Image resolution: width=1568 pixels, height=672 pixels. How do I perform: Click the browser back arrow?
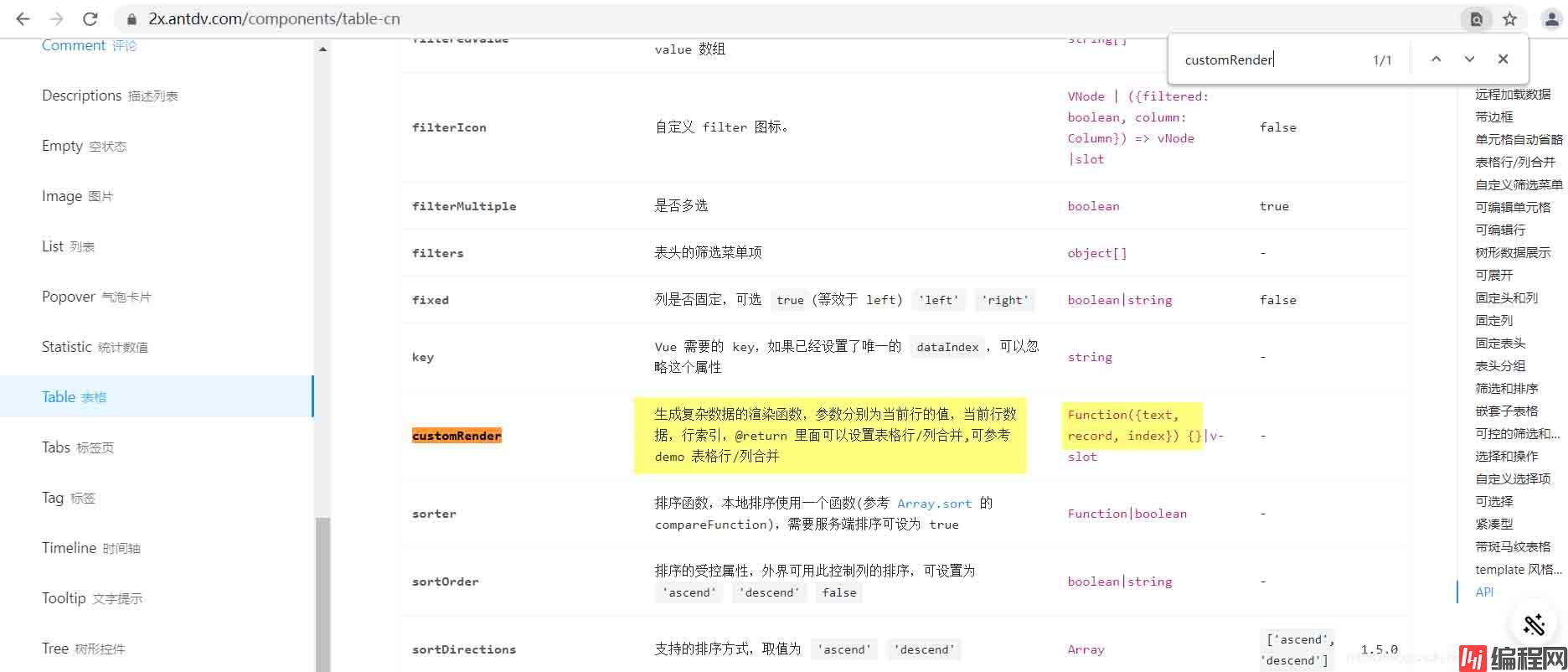coord(23,18)
